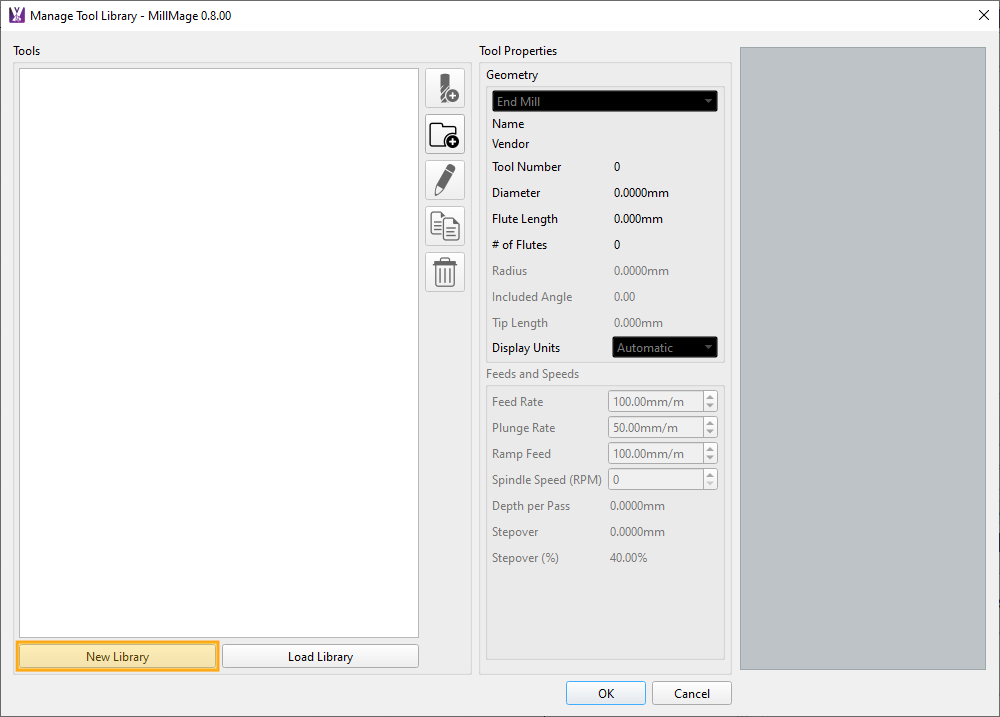Screen dimensions: 1000x717
Task: Click the add new tool icon
Action: click(x=445, y=88)
